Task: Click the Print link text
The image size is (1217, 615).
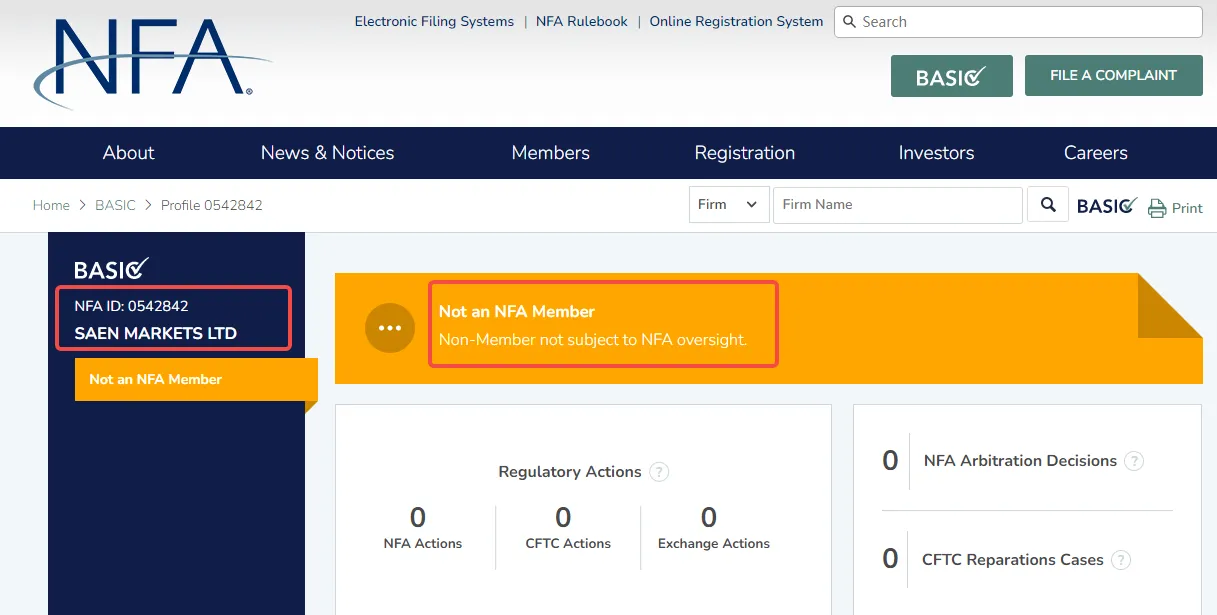Action: click(x=1187, y=208)
